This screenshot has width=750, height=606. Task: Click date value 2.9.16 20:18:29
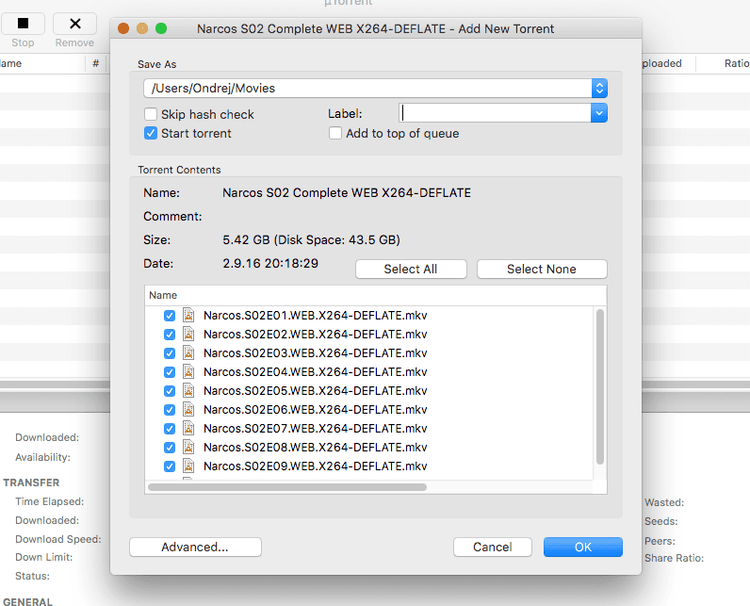click(270, 264)
